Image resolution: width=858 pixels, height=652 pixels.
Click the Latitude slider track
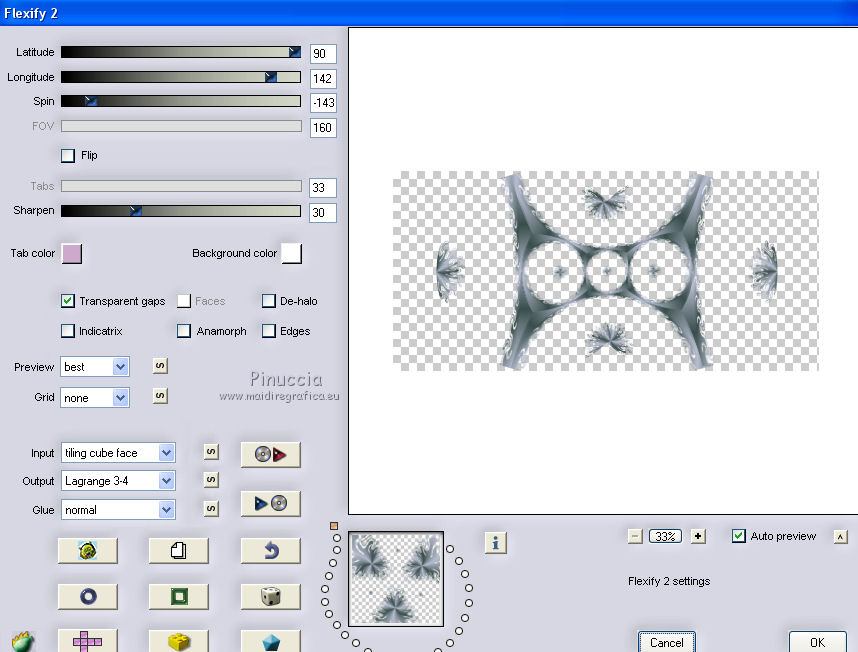(181, 52)
